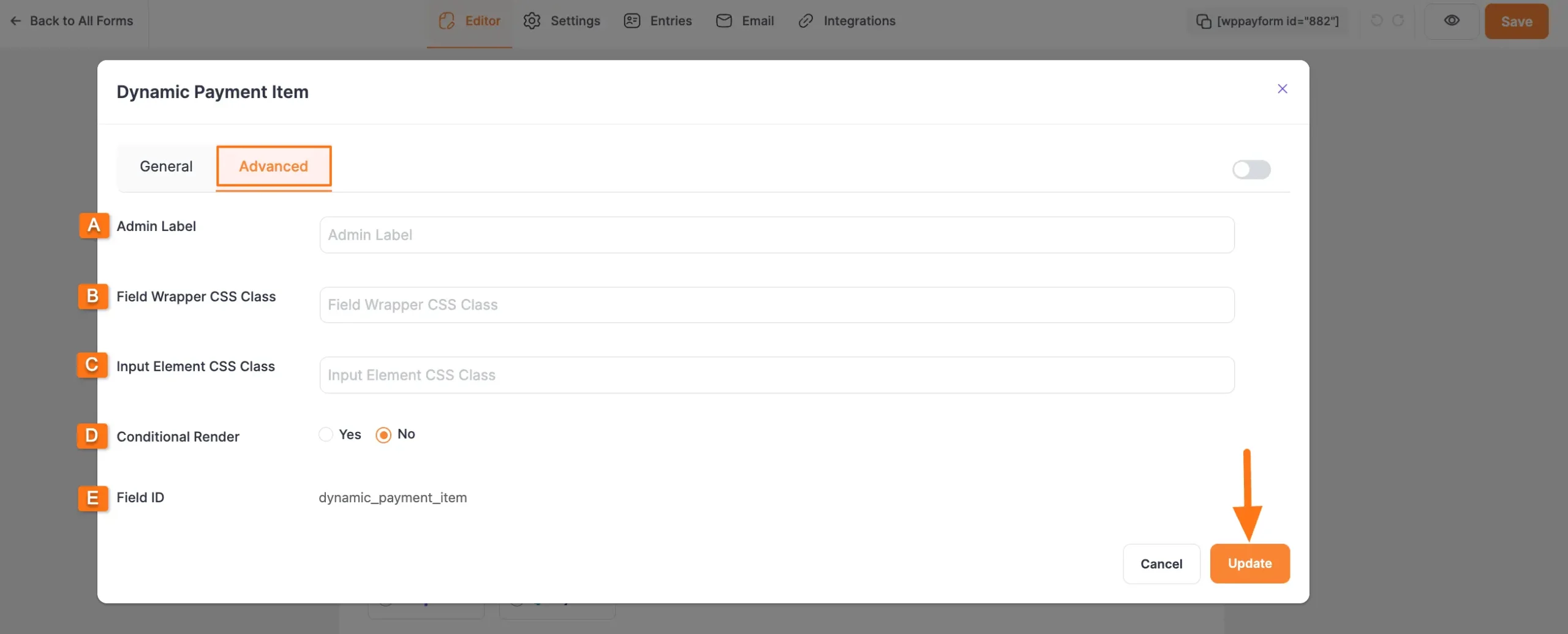Click the Cancel button
This screenshot has height=634, width=1568.
tap(1161, 564)
